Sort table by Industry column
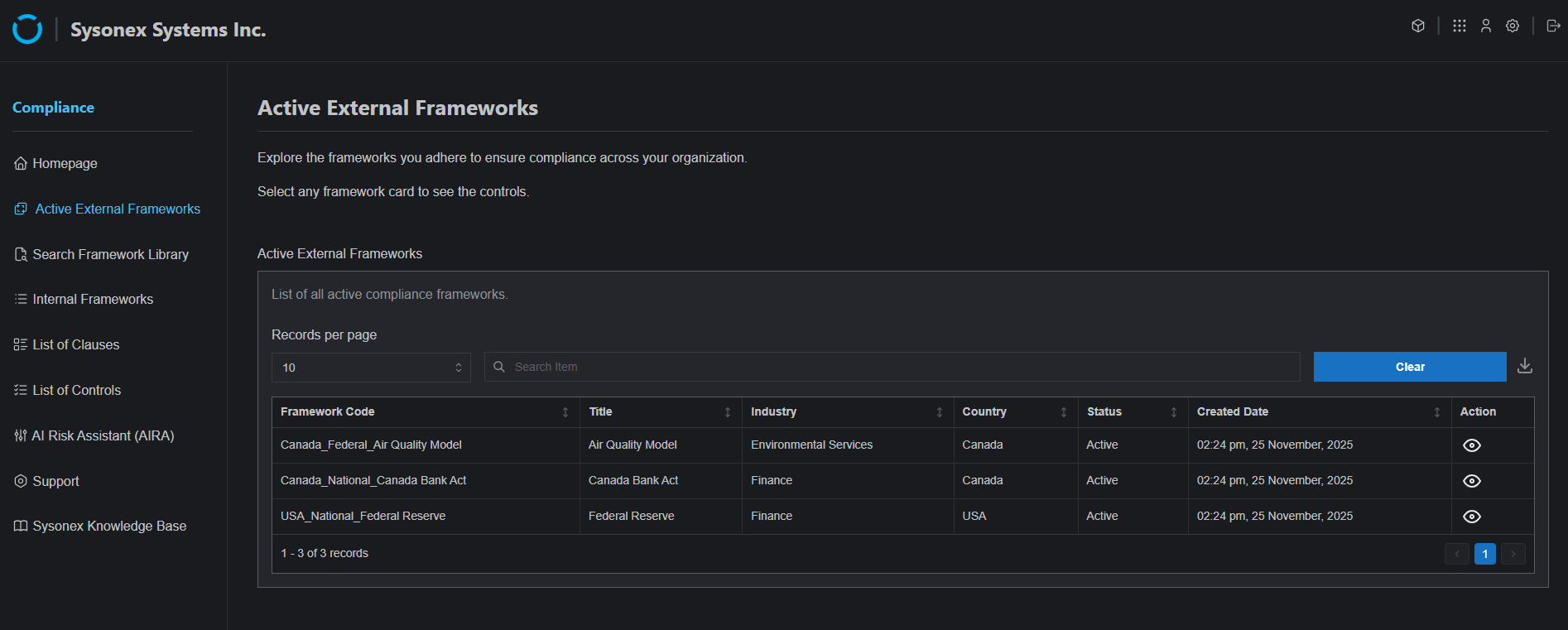 point(940,412)
